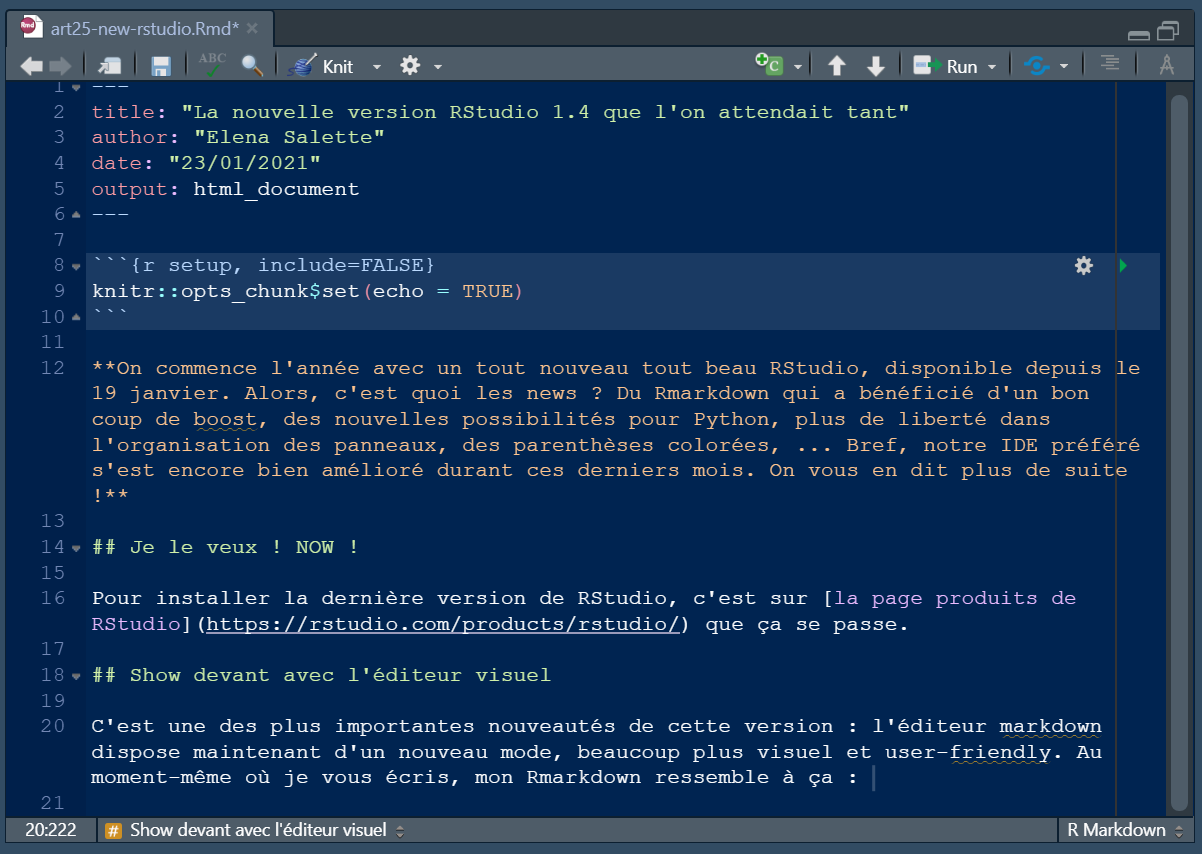The width and height of the screenshot is (1202, 854).
Task: Expand the Run options dropdown arrow
Action: [992, 67]
